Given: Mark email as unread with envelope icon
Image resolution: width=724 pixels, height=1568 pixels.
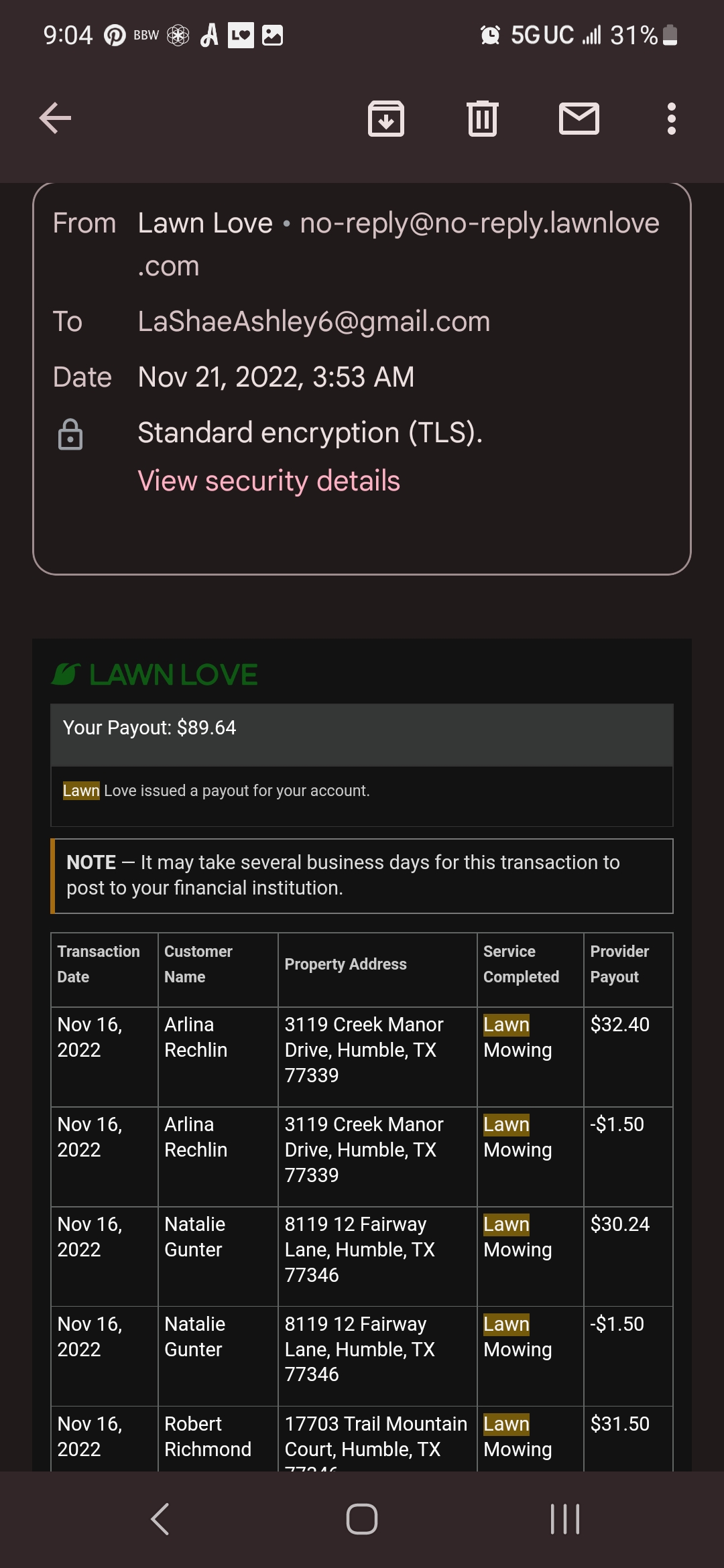Looking at the screenshot, I should pyautogui.click(x=579, y=119).
